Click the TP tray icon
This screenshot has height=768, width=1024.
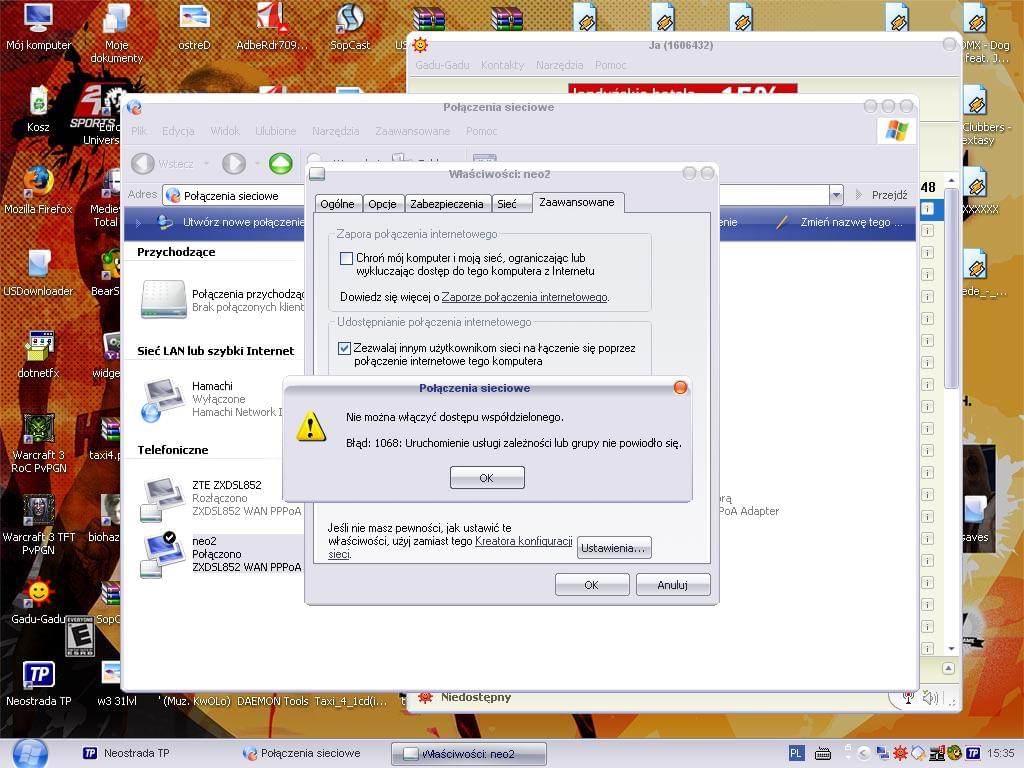point(973,753)
